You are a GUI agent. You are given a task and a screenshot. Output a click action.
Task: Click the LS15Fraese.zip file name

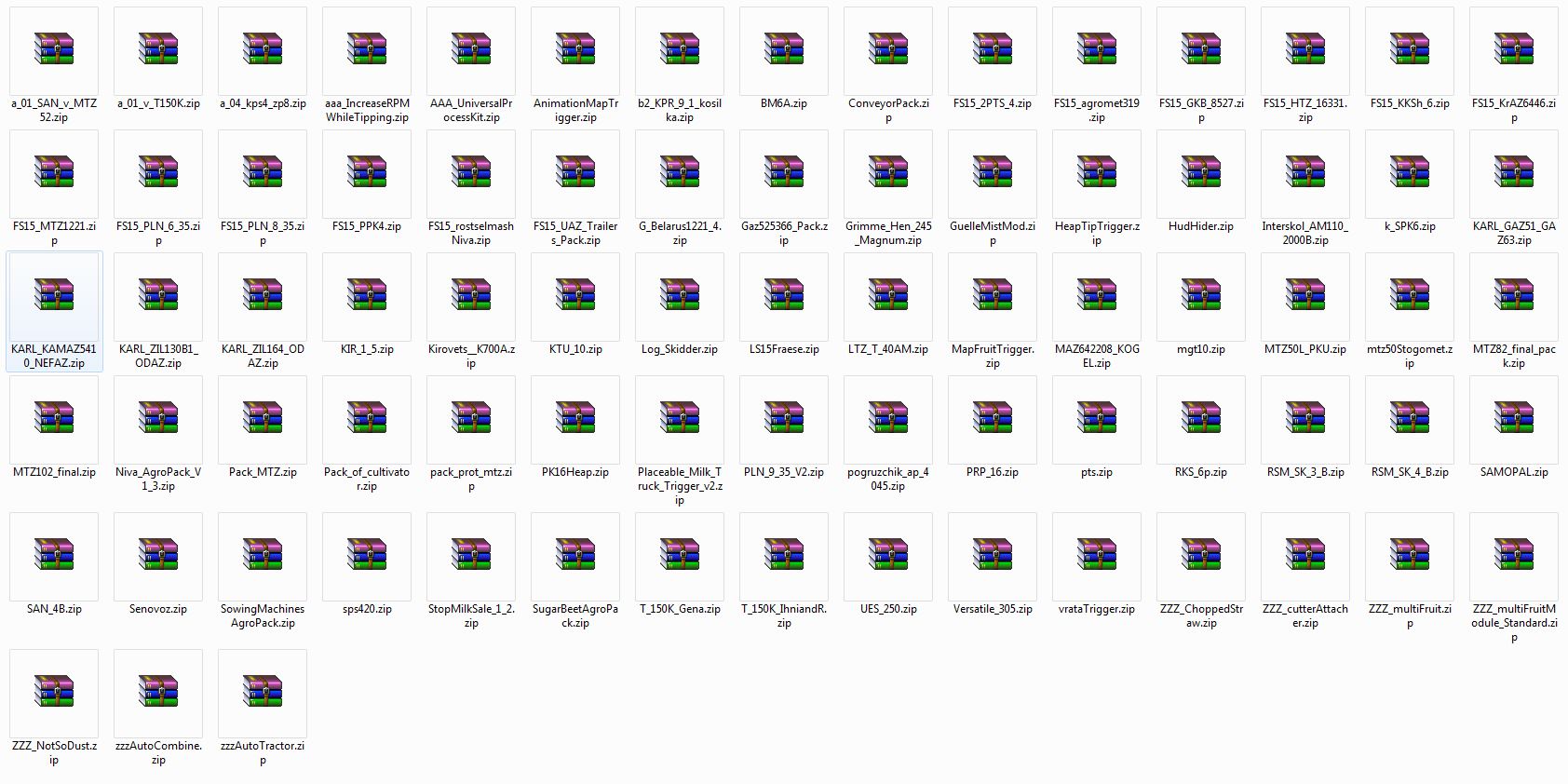pyautogui.click(x=784, y=349)
